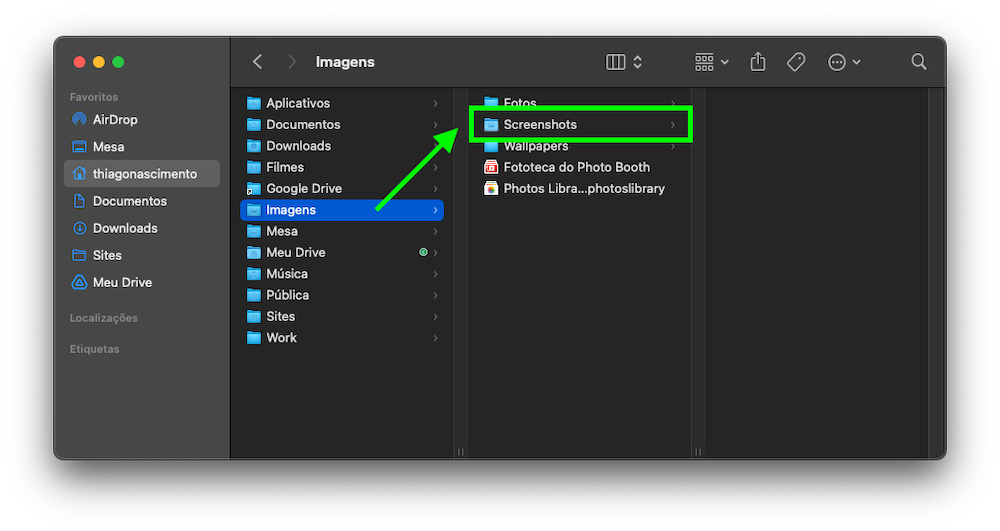
Task: Click the Filmes folder icon
Action: tap(254, 167)
